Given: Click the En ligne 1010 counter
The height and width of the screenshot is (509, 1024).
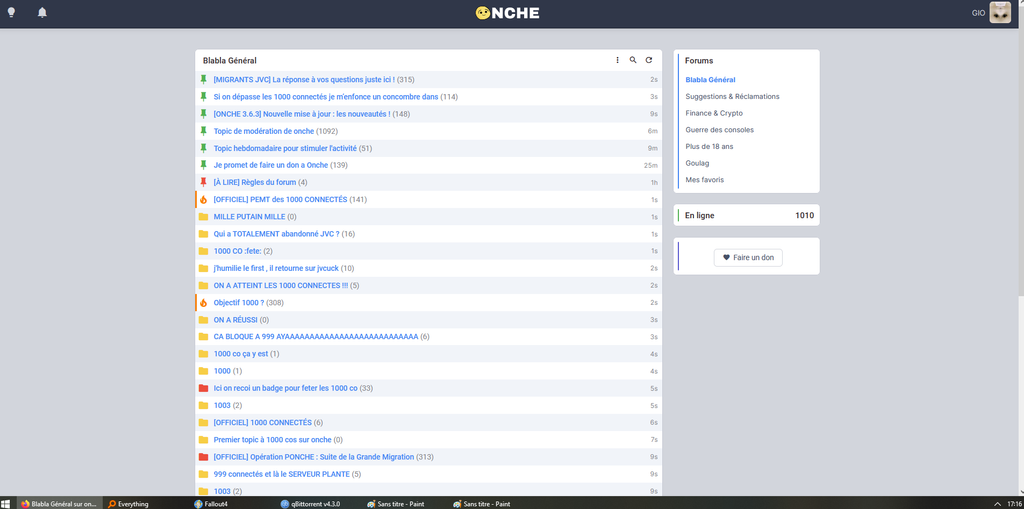Looking at the screenshot, I should click(x=746, y=215).
